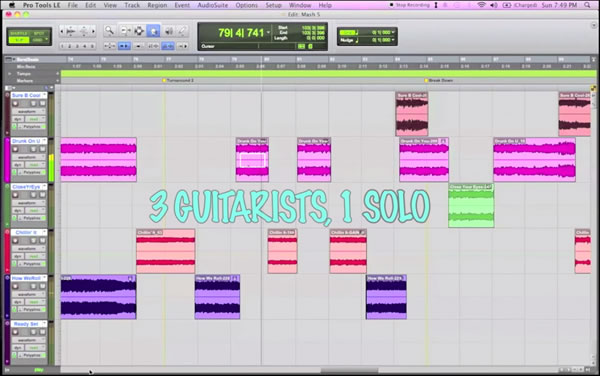Image resolution: width=600 pixels, height=376 pixels.
Task: Recall zoom preset 3
Action: tap(77, 46)
